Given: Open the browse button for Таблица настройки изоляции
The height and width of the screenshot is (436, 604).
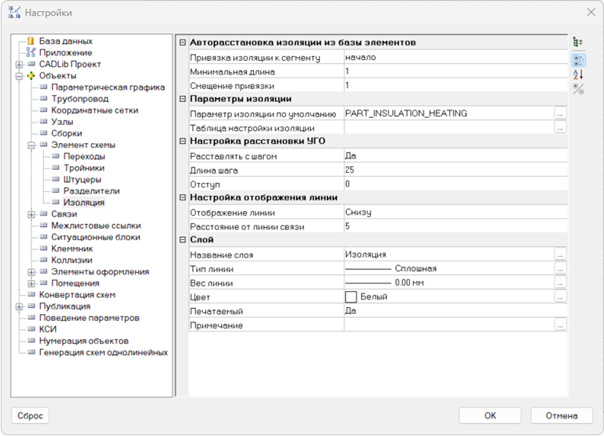Looking at the screenshot, I should 560,127.
